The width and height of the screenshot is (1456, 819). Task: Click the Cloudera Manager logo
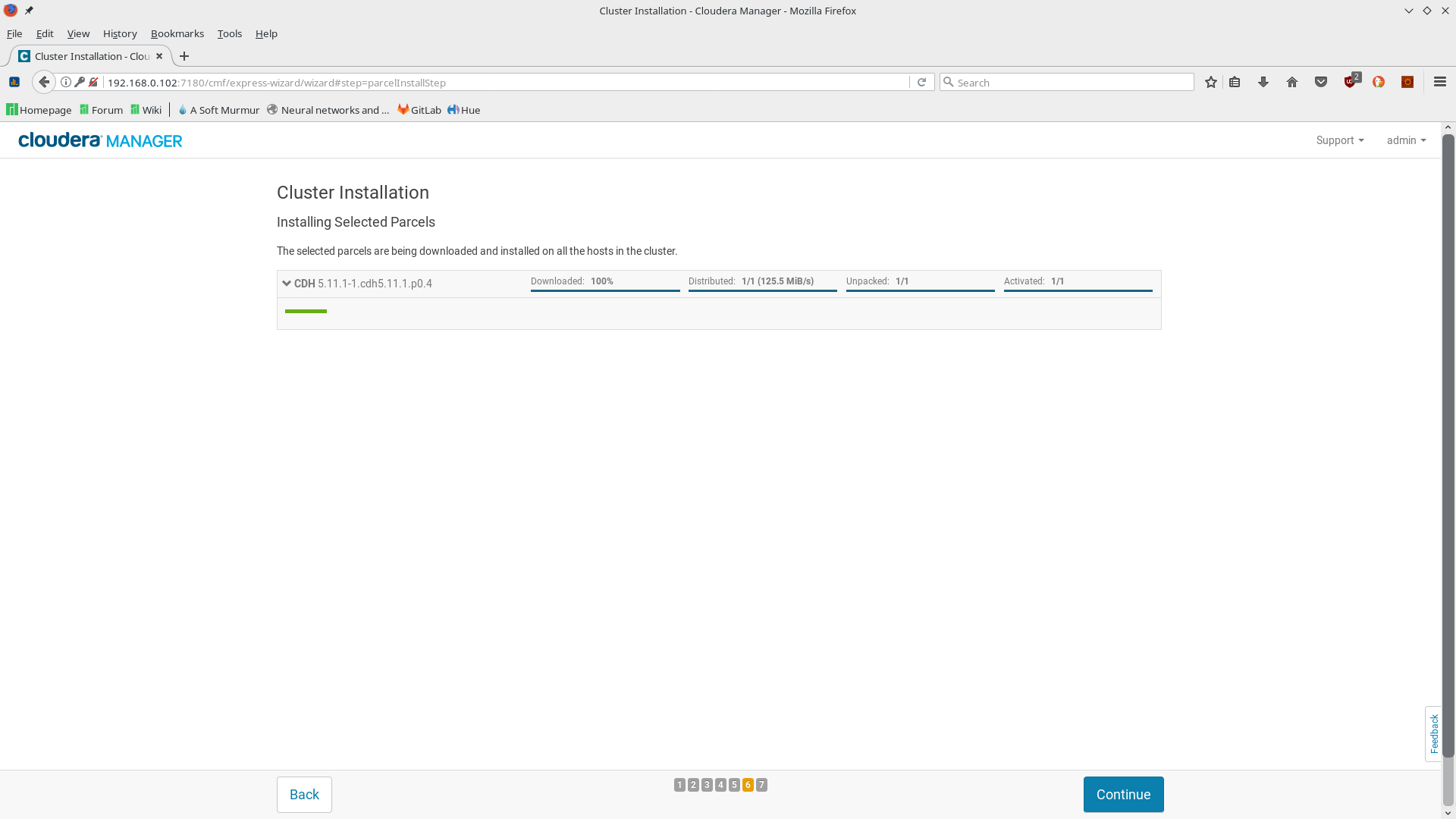(100, 140)
